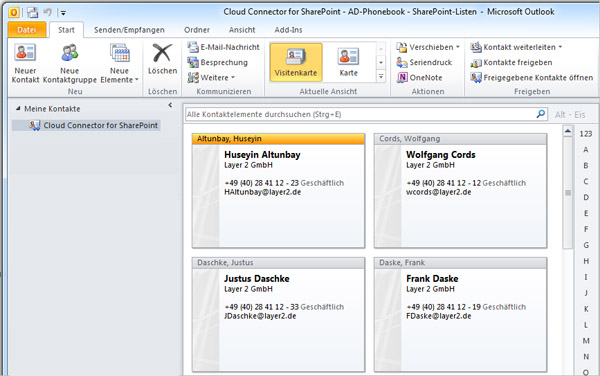This screenshot has height=376, width=600.
Task: Jump to letter H in index
Action: pos(586,261)
